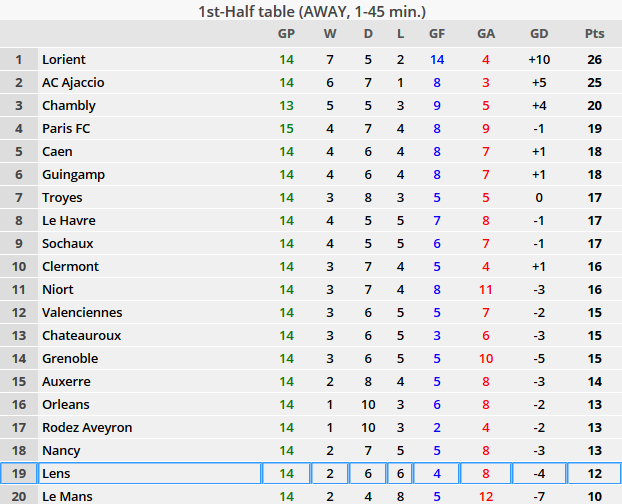Click the GD goal difference header
Image resolution: width=622 pixels, height=504 pixels.
(x=539, y=34)
